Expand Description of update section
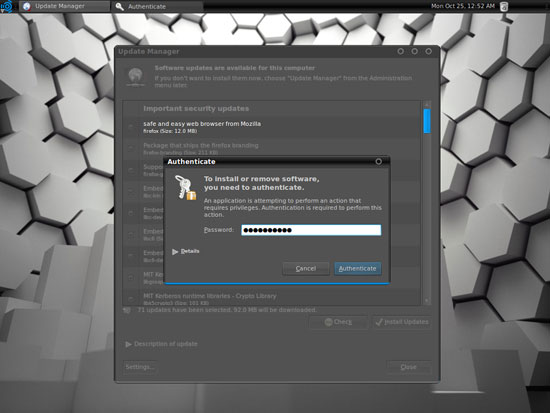 (161, 344)
